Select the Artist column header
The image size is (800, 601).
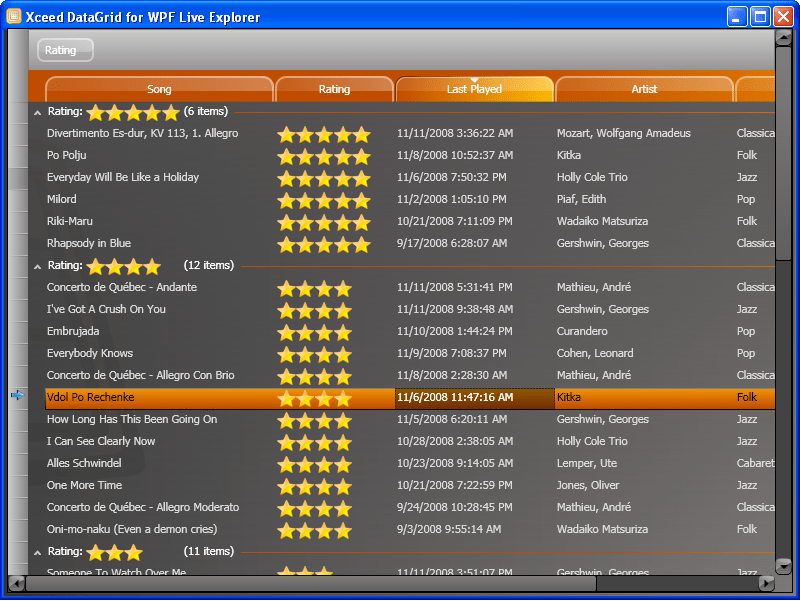[644, 89]
